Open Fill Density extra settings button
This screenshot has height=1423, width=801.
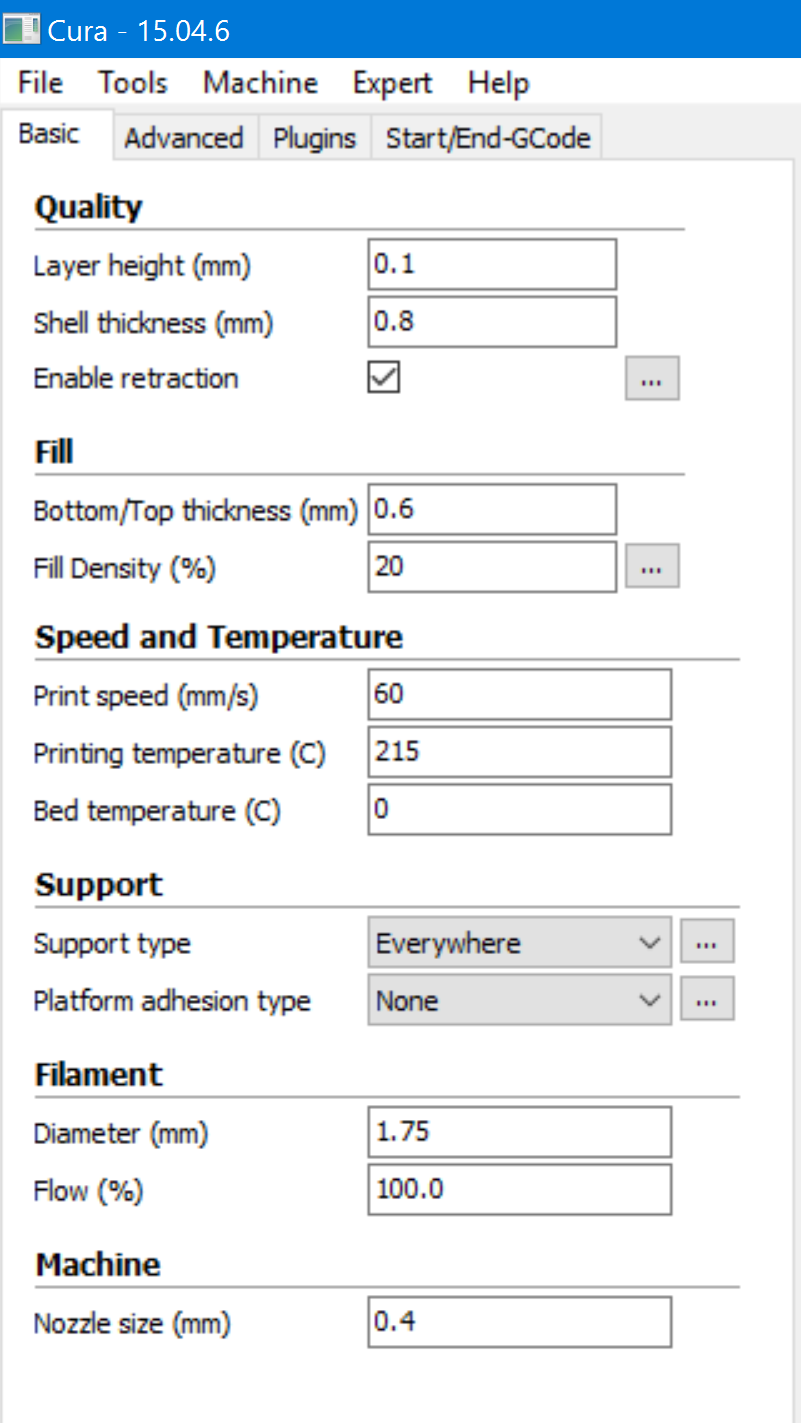tap(652, 567)
